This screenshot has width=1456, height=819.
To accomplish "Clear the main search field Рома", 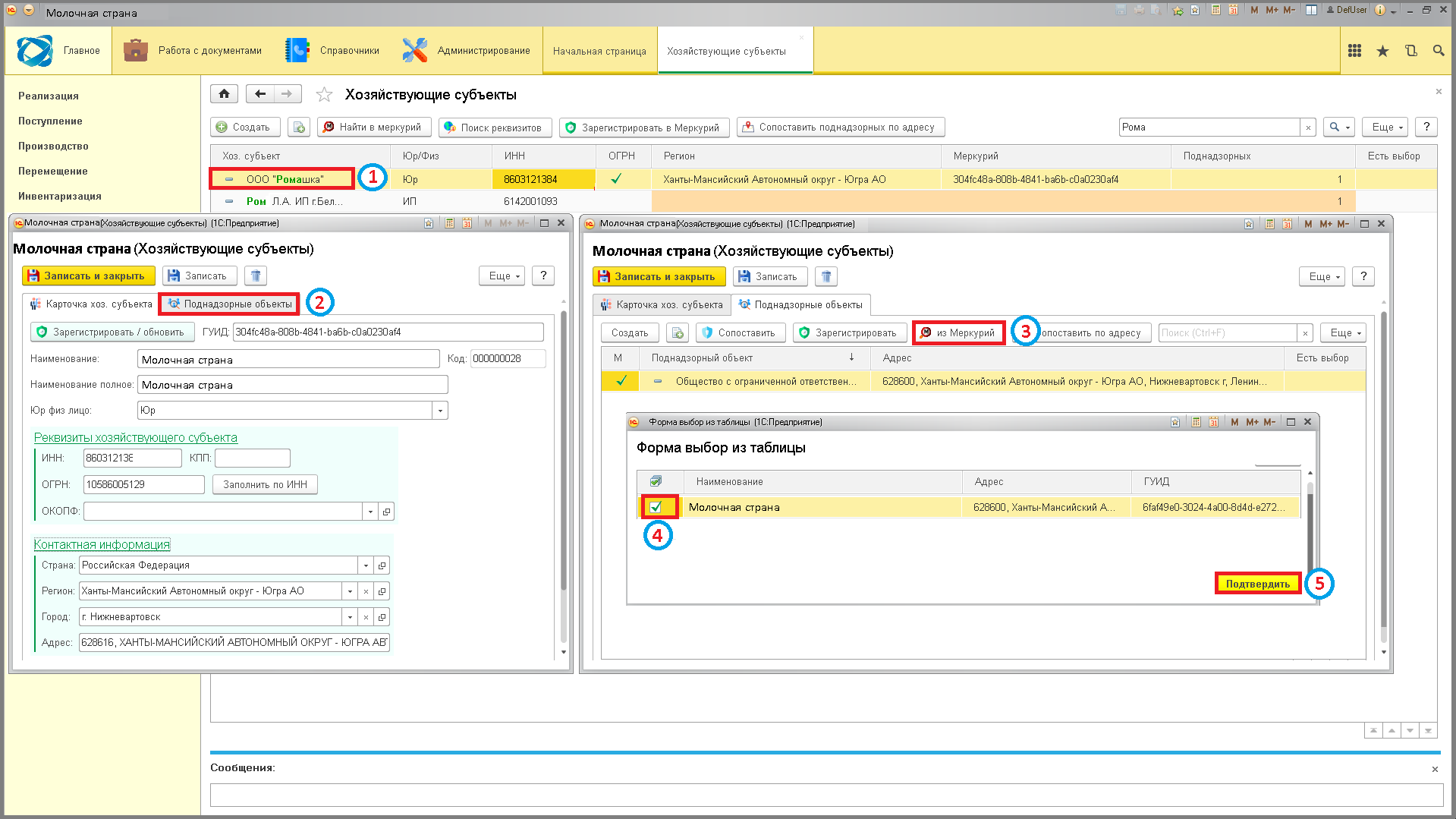I will (x=1308, y=128).
